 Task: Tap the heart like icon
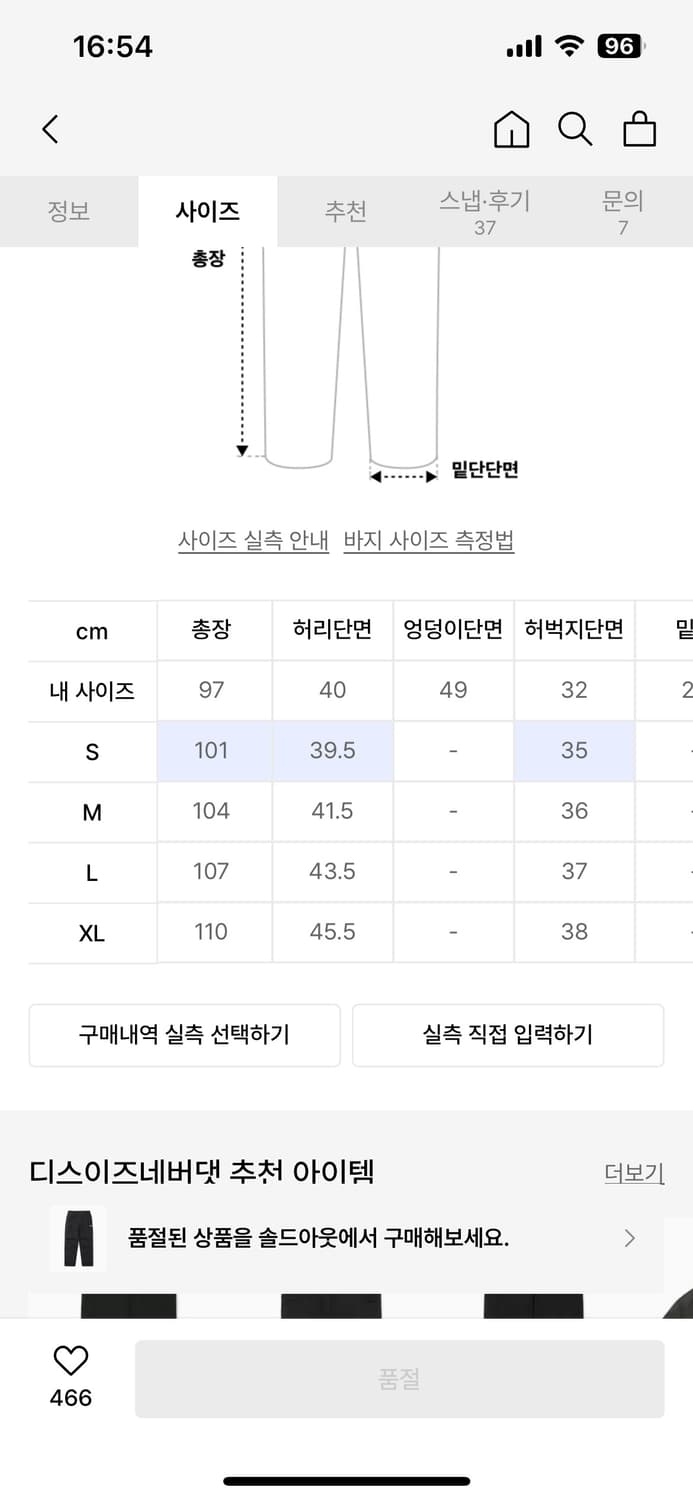coord(70,1361)
